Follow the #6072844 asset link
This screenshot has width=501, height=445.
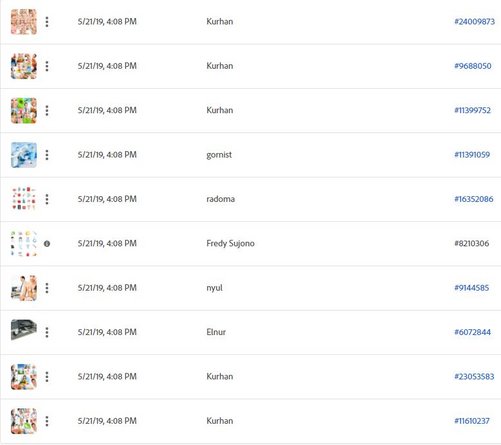[472, 332]
